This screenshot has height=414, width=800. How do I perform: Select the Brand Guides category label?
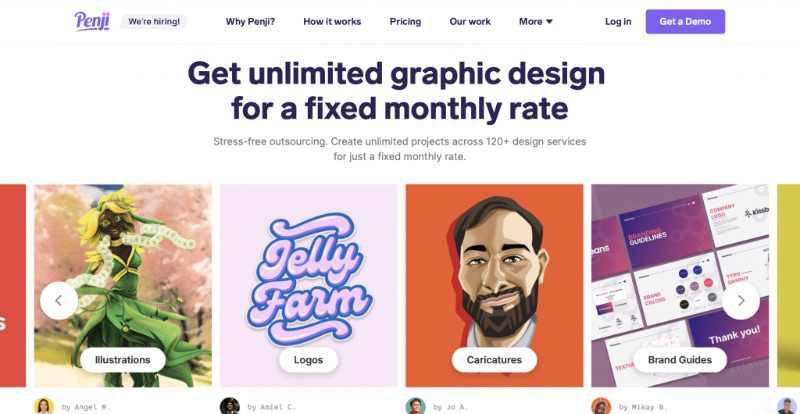tap(680, 360)
